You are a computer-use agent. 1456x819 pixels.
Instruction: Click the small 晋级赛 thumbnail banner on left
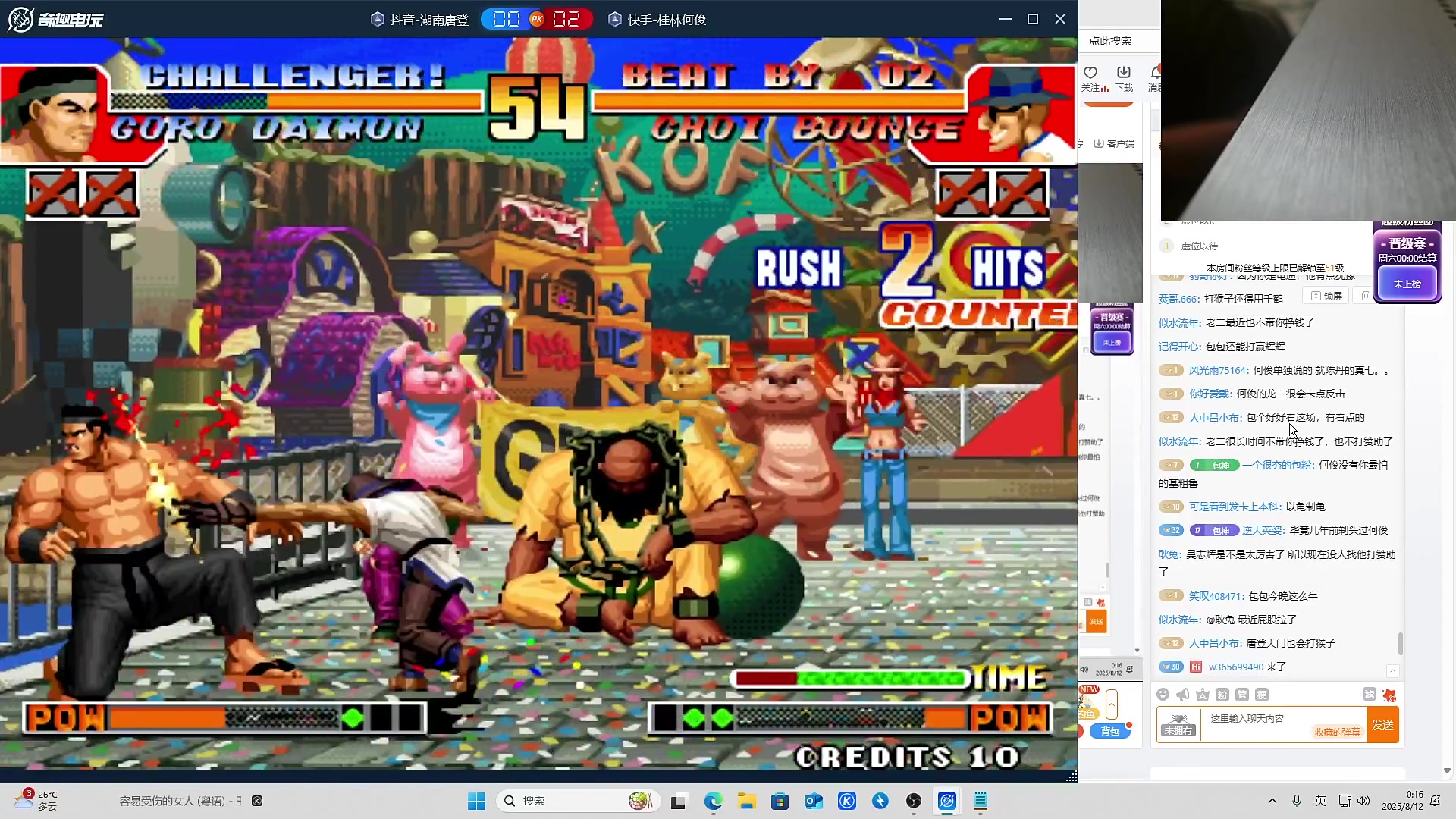(1112, 331)
